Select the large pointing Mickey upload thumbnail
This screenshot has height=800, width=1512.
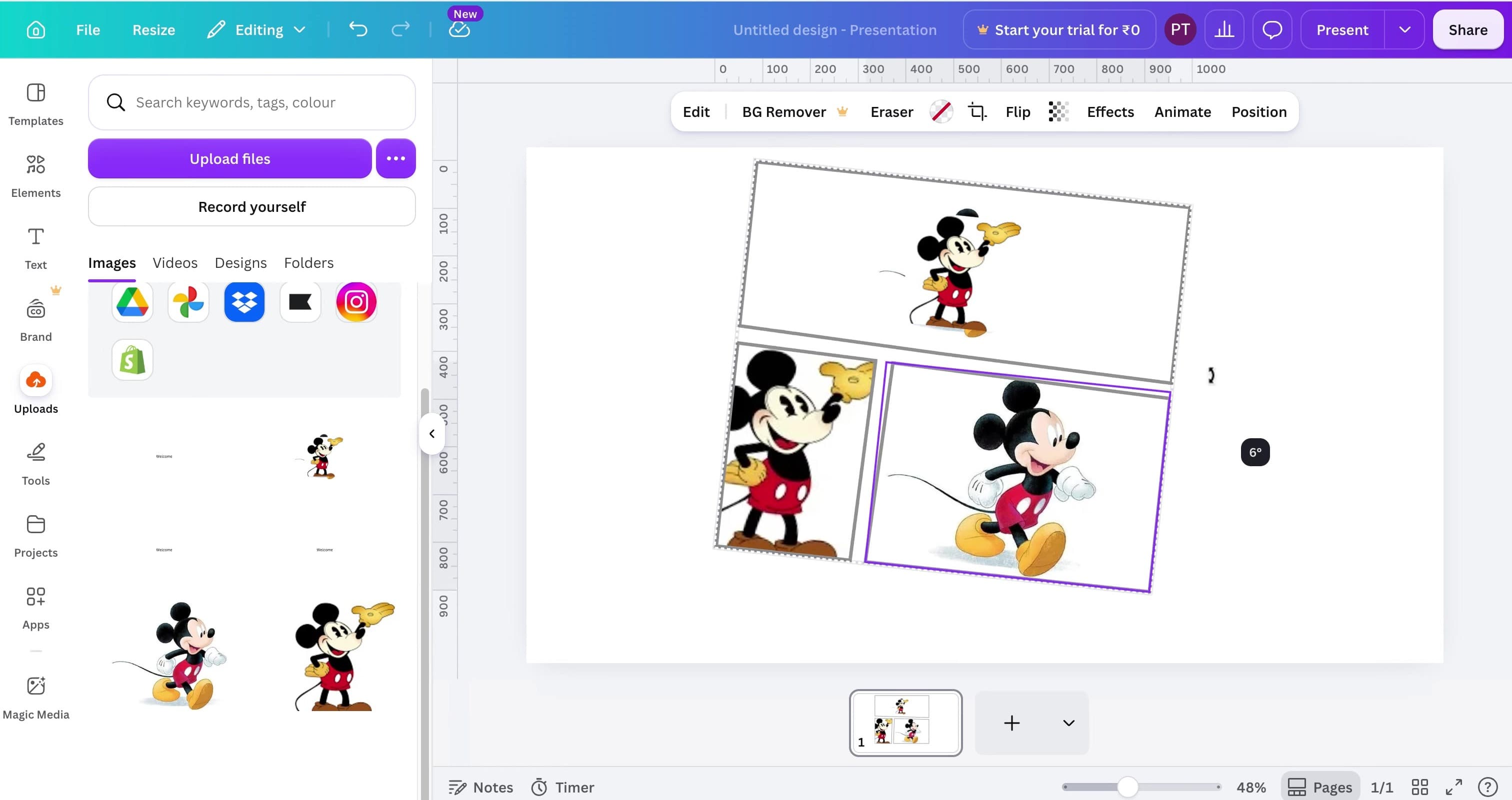(345, 656)
